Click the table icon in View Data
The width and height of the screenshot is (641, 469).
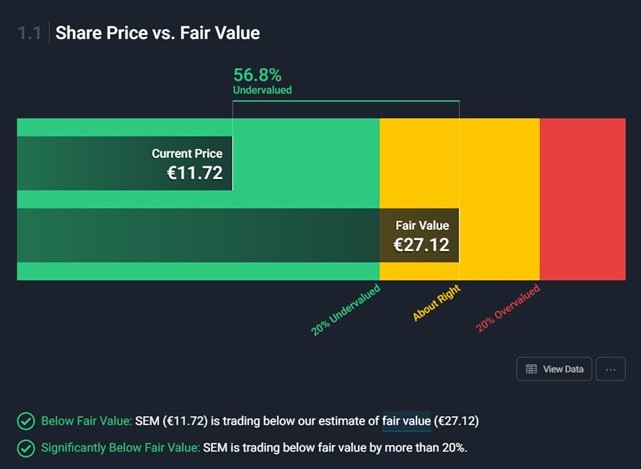coord(530,369)
